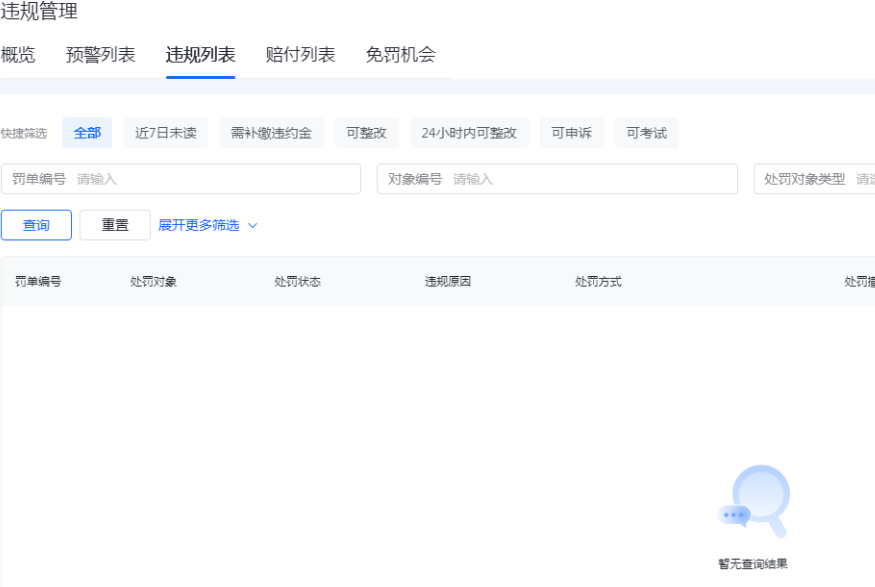Apply 24小时内可整改 quick filter
The height and width of the screenshot is (587, 875).
(x=469, y=133)
